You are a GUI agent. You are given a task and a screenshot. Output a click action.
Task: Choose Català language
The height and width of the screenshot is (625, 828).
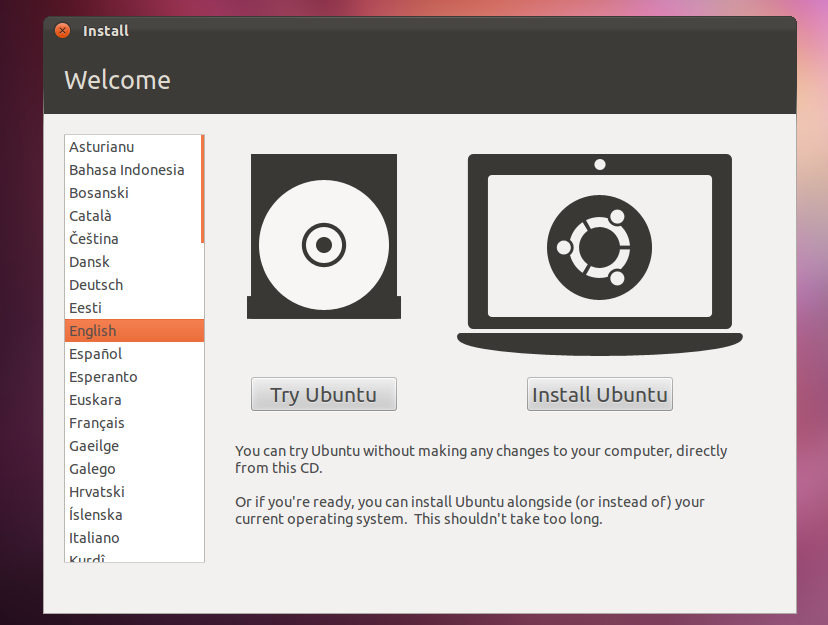coord(133,216)
